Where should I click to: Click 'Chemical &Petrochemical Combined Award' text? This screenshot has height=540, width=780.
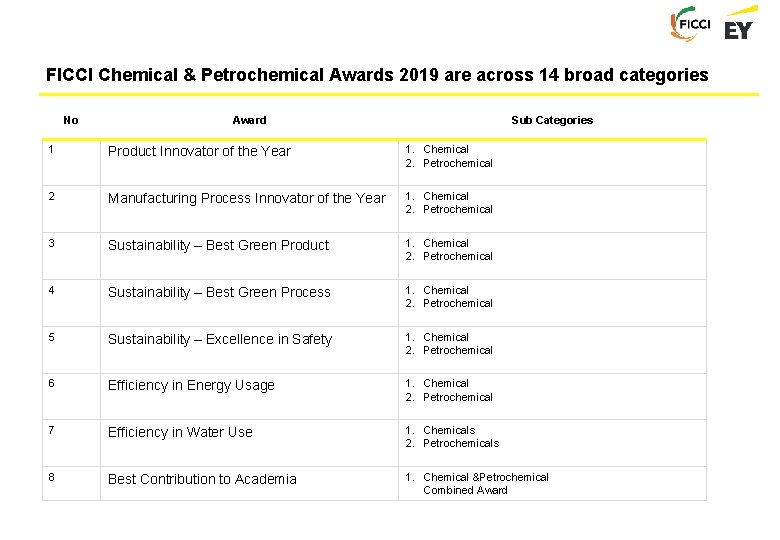486,483
